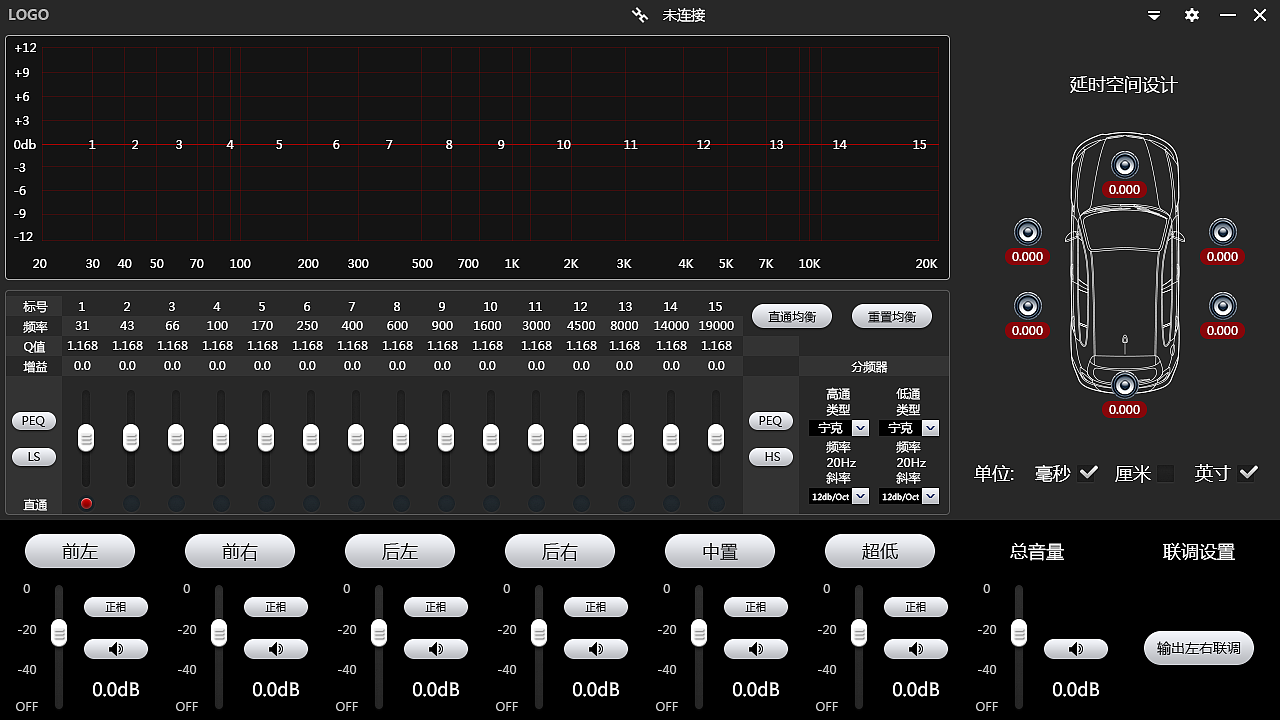Select the rear right speaker icon
Screen dimensions: 1280x720
(1222, 306)
